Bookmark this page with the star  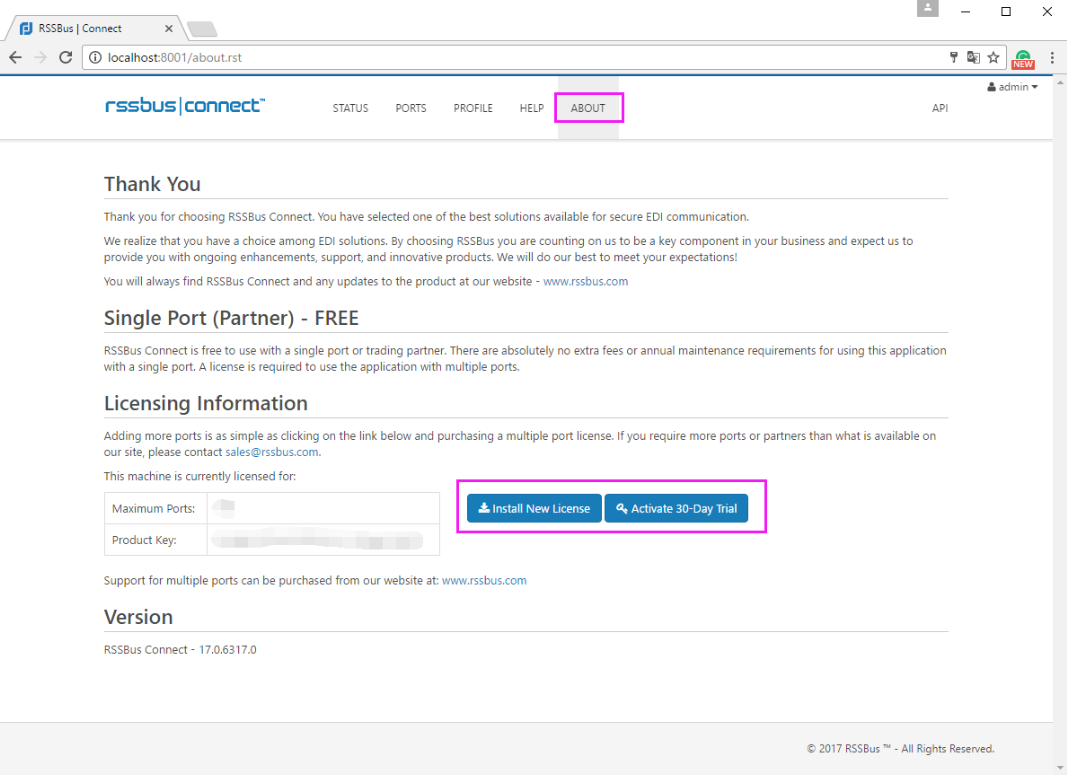[994, 58]
